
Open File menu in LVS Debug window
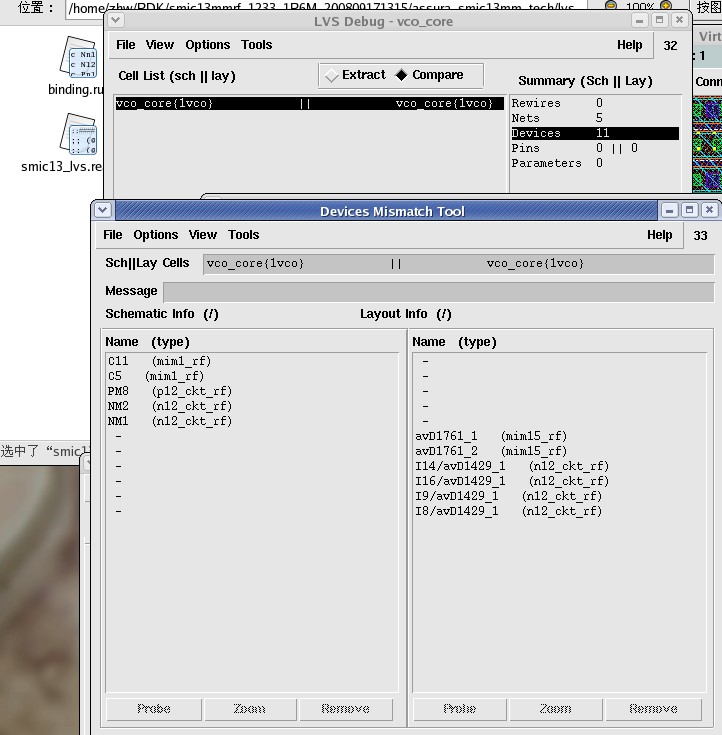[x=126, y=45]
